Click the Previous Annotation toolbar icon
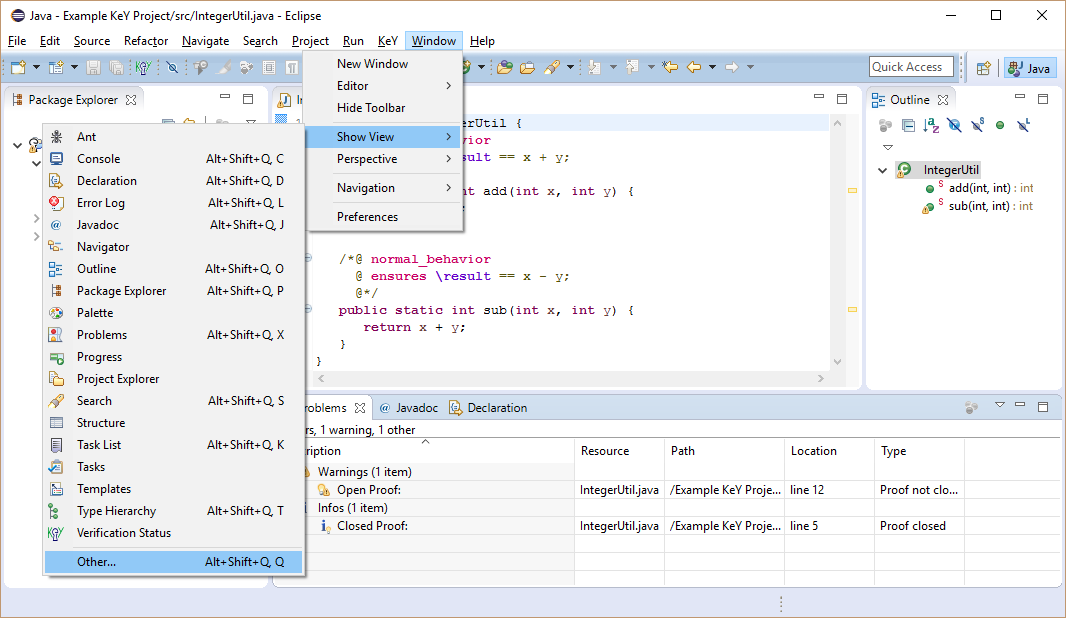This screenshot has width=1066, height=618. click(x=632, y=67)
